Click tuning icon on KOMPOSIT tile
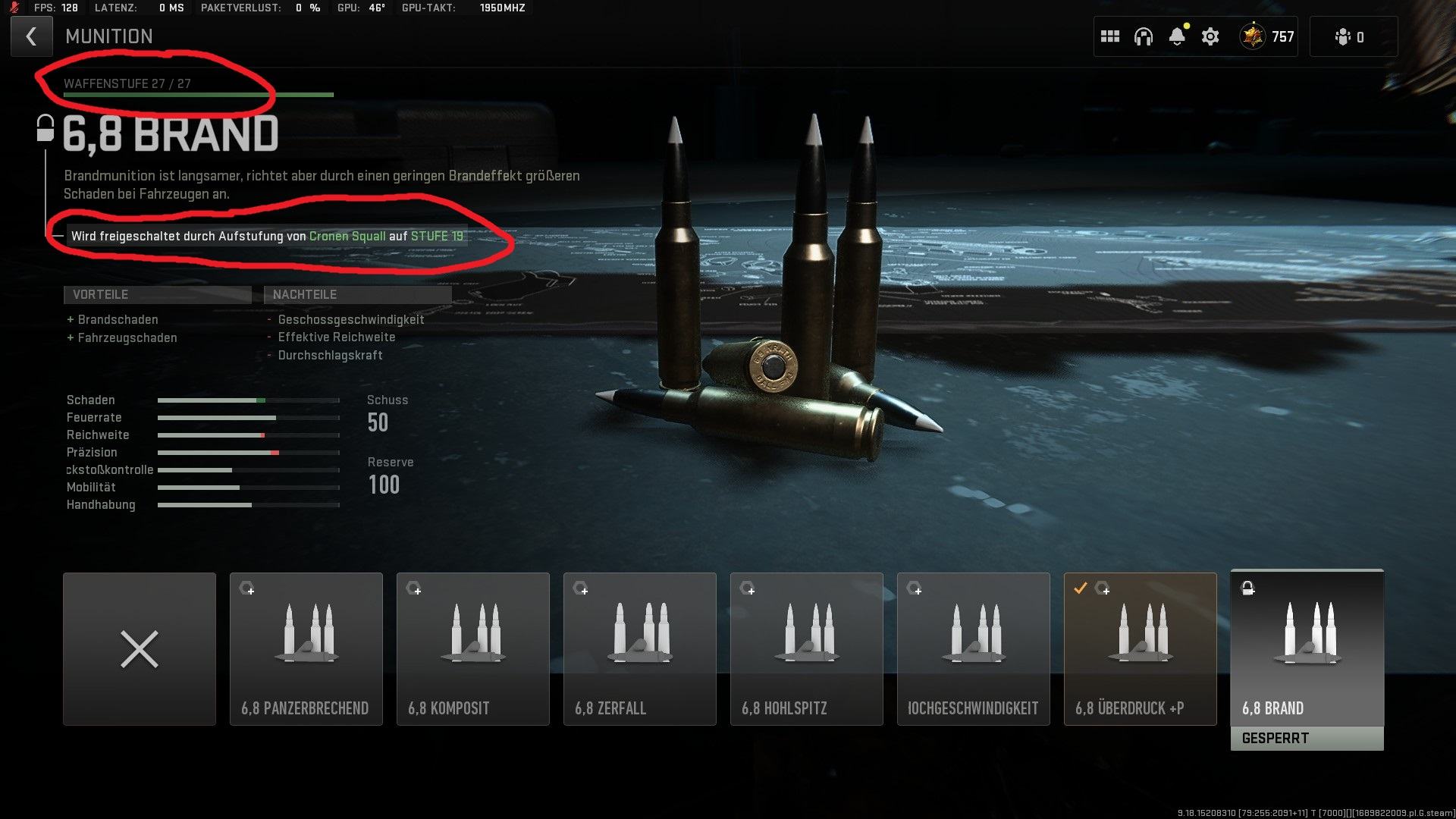Viewport: 1456px width, 819px height. click(413, 588)
